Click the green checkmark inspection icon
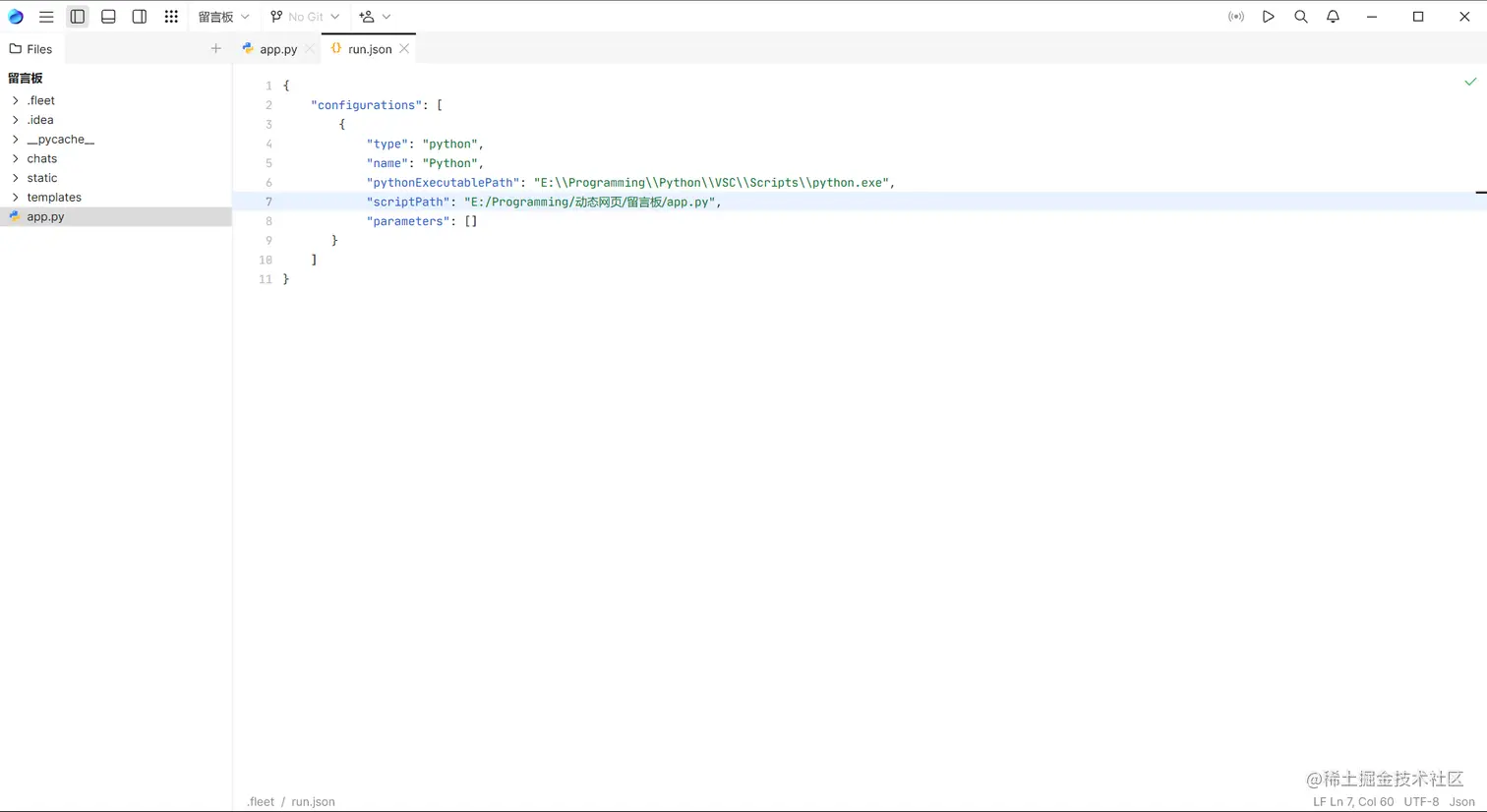Image resolution: width=1487 pixels, height=812 pixels. coord(1470,82)
